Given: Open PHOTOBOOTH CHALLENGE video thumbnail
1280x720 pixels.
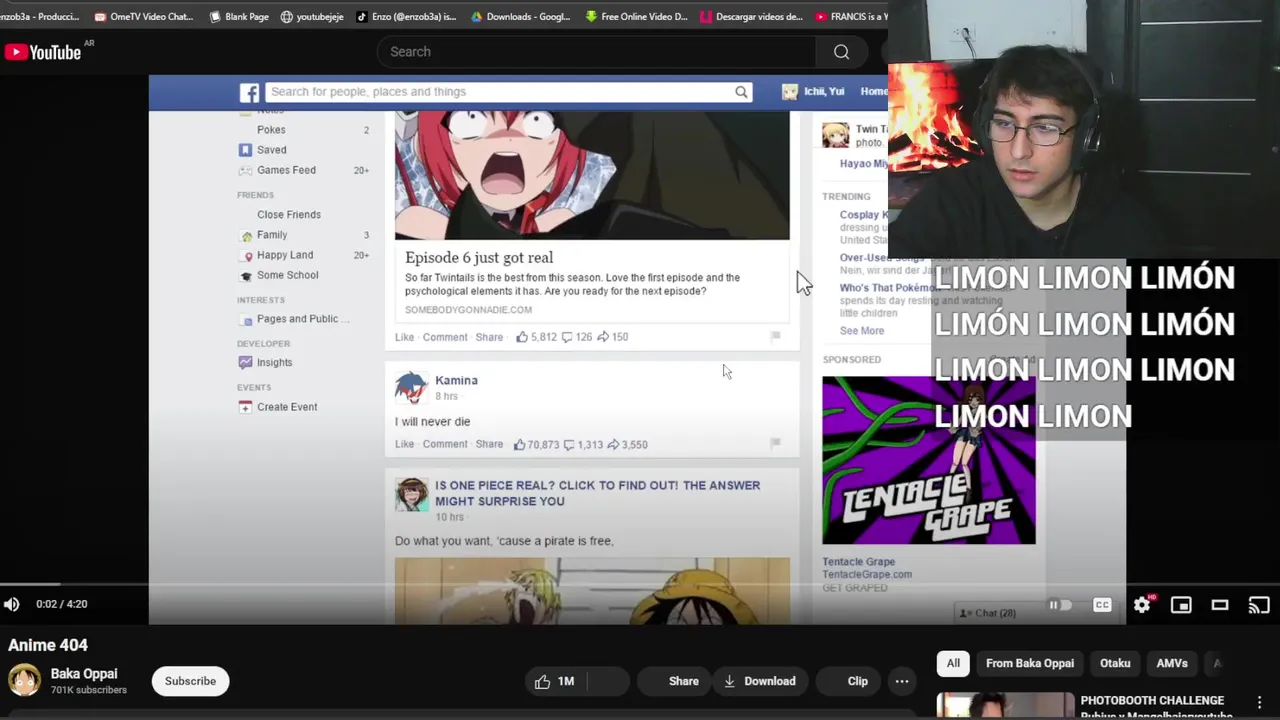Looking at the screenshot, I should [1005, 706].
